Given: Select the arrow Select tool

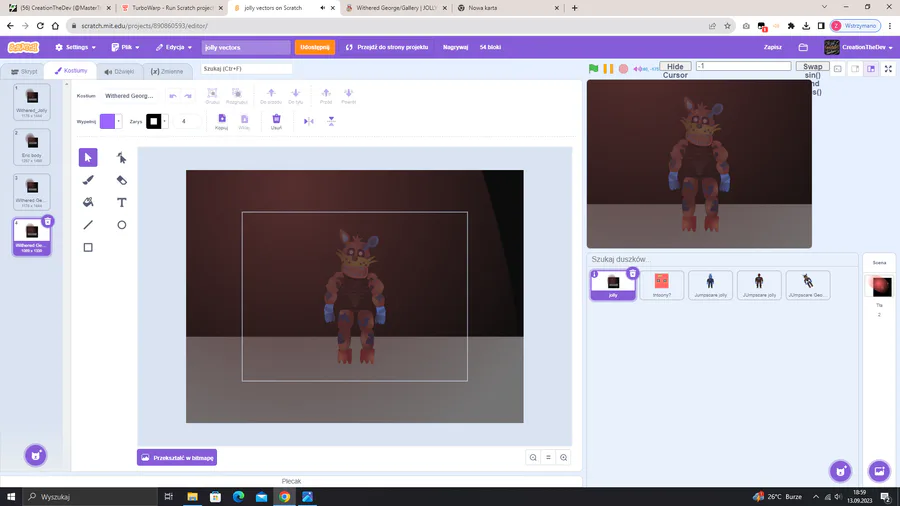Looking at the screenshot, I should click(88, 157).
